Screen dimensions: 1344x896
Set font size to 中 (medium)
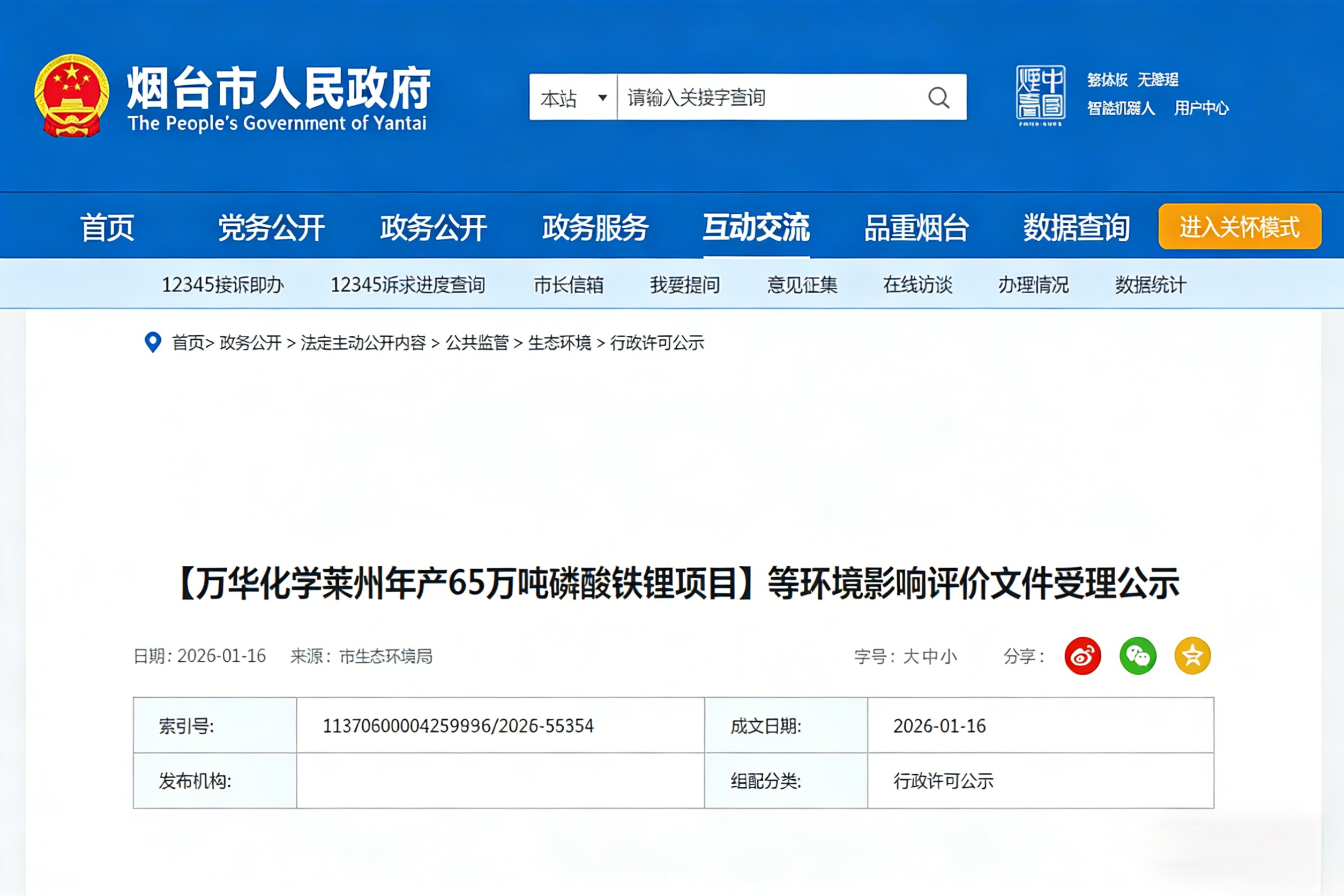tap(931, 656)
